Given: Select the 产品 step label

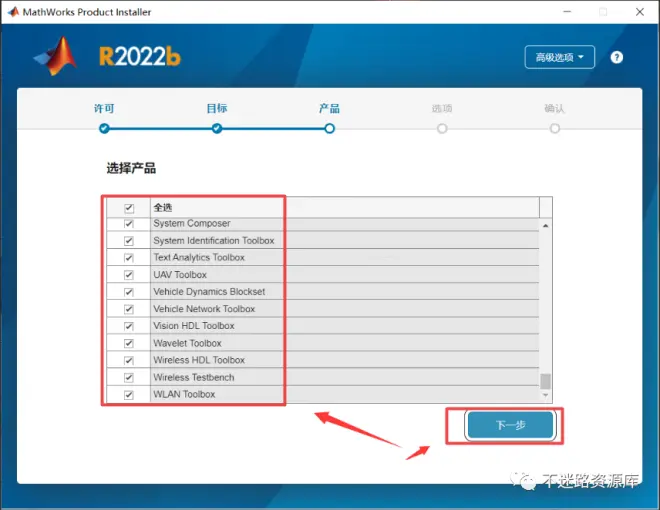Looking at the screenshot, I should (329, 109).
